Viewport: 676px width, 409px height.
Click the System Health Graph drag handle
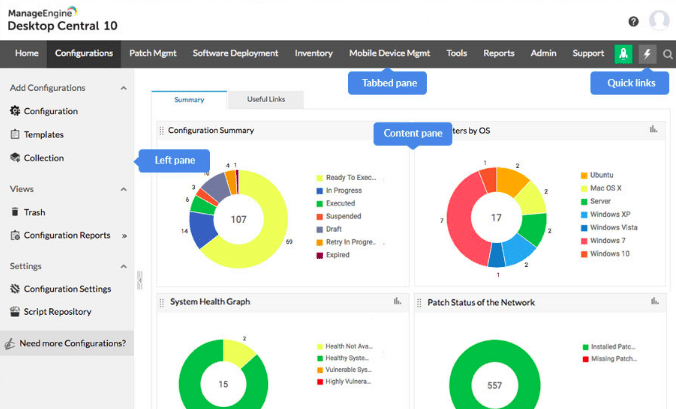(x=162, y=303)
